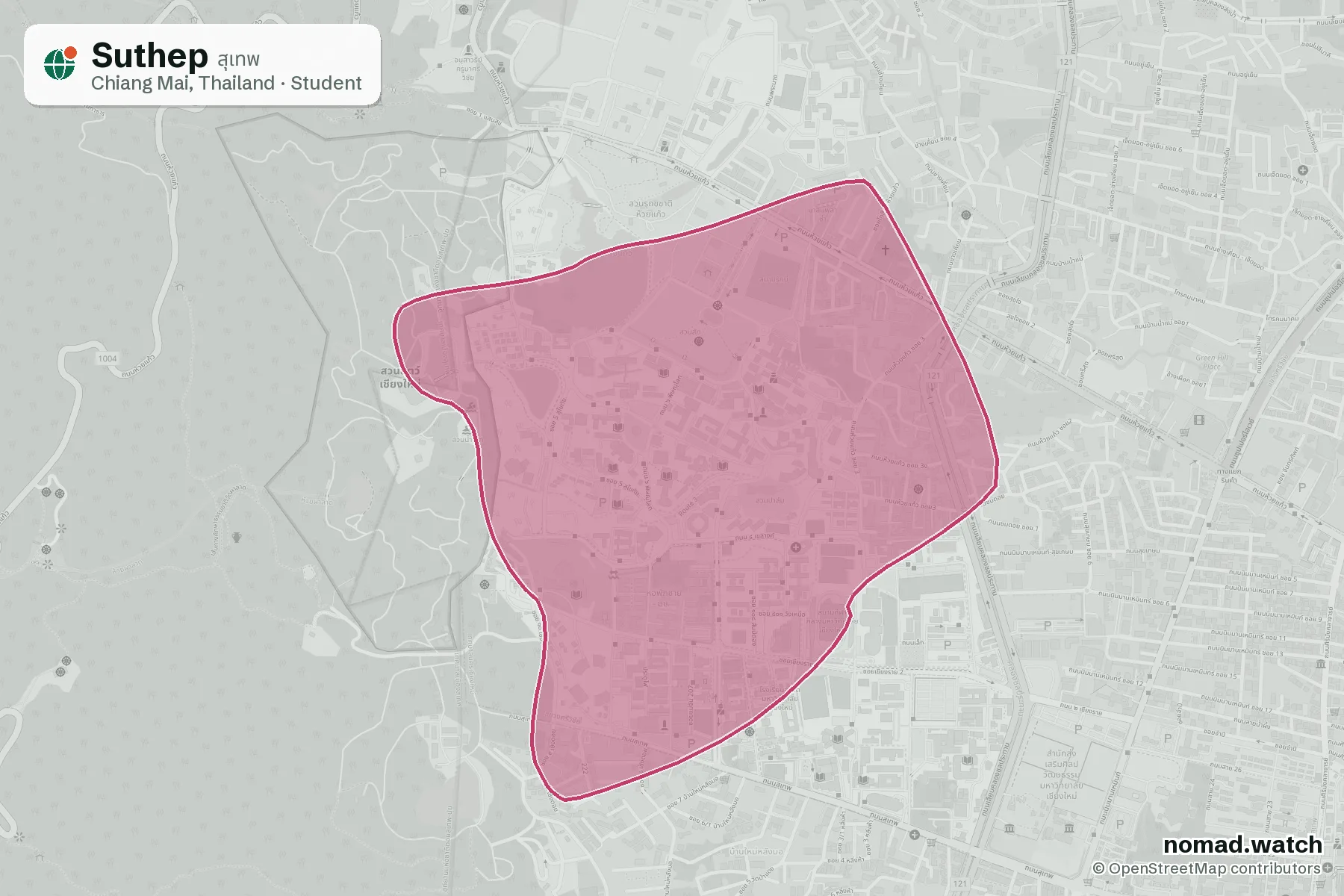Click the plus icon after OpenStreetMap contributors
Viewport: 1344px width, 896px height.
point(1328,868)
